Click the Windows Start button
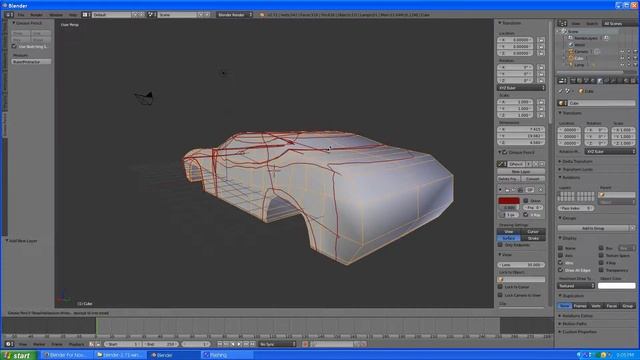The height and width of the screenshot is (360, 640). click(18, 355)
